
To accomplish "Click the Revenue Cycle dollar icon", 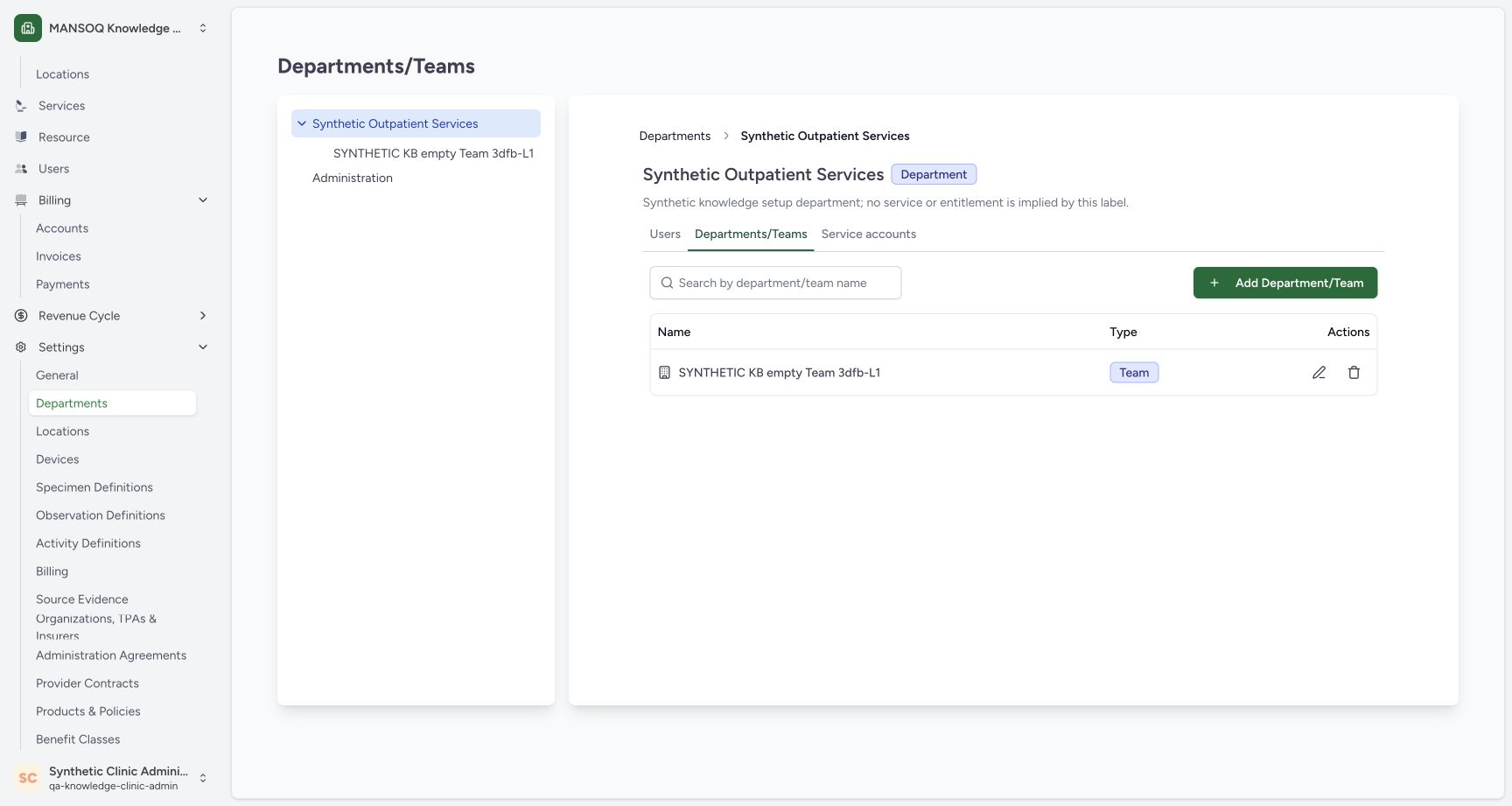I will (x=21, y=316).
